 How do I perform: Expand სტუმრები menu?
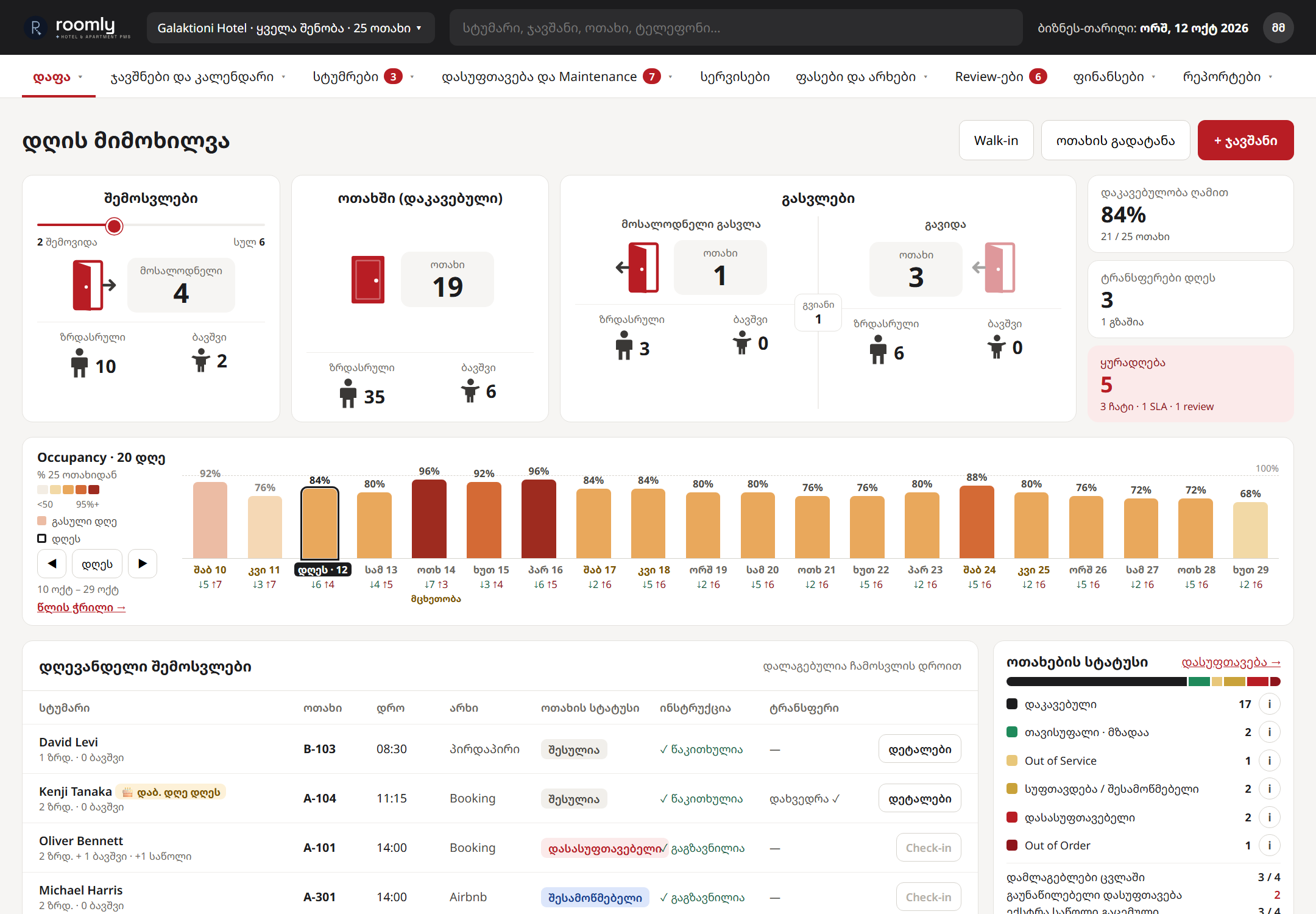coord(364,77)
